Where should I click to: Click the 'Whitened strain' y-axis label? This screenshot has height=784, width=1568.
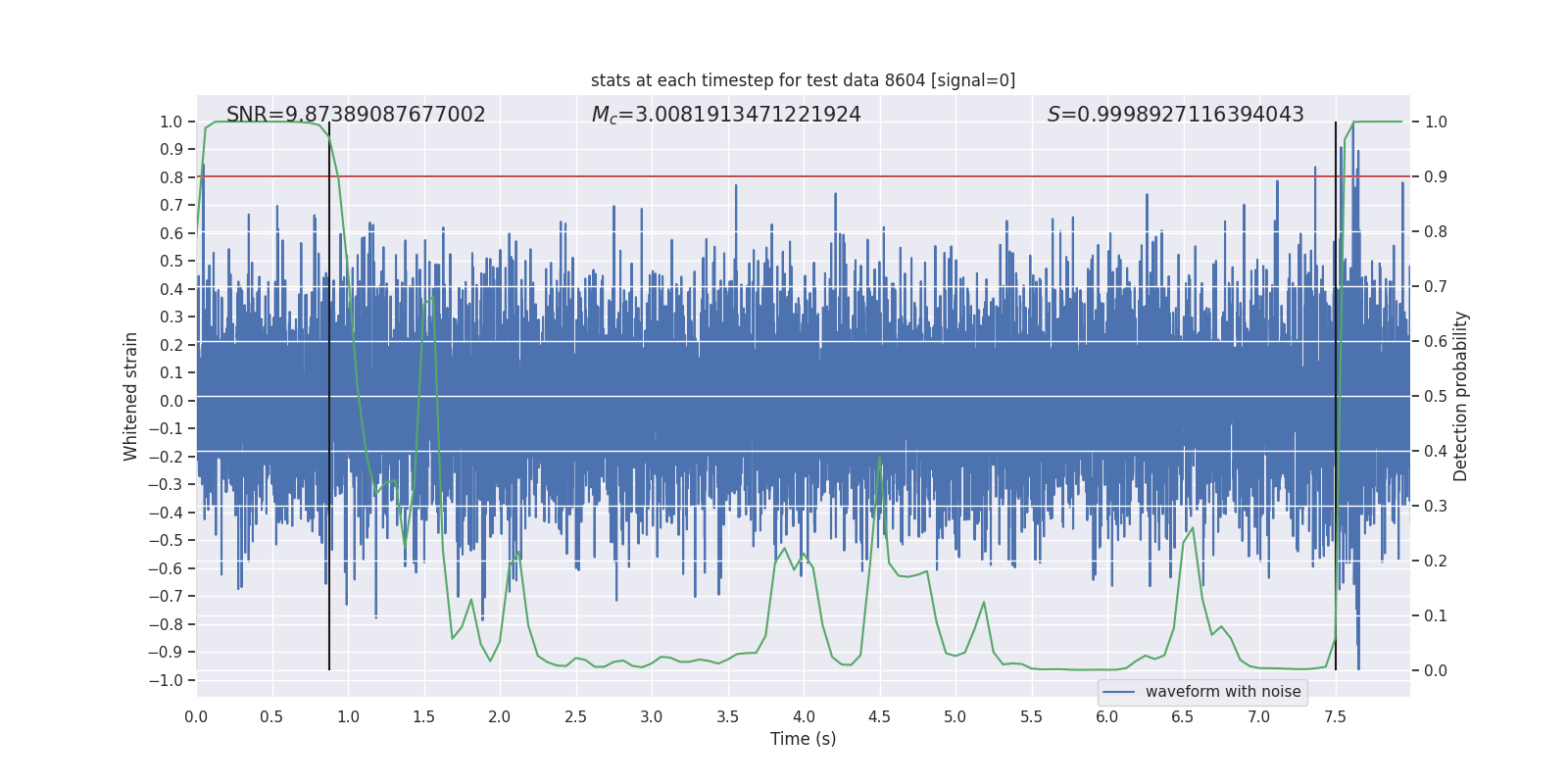tap(131, 396)
